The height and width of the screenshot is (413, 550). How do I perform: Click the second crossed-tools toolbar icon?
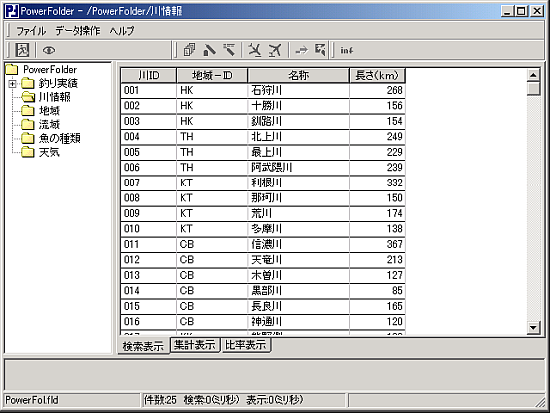(x=275, y=50)
